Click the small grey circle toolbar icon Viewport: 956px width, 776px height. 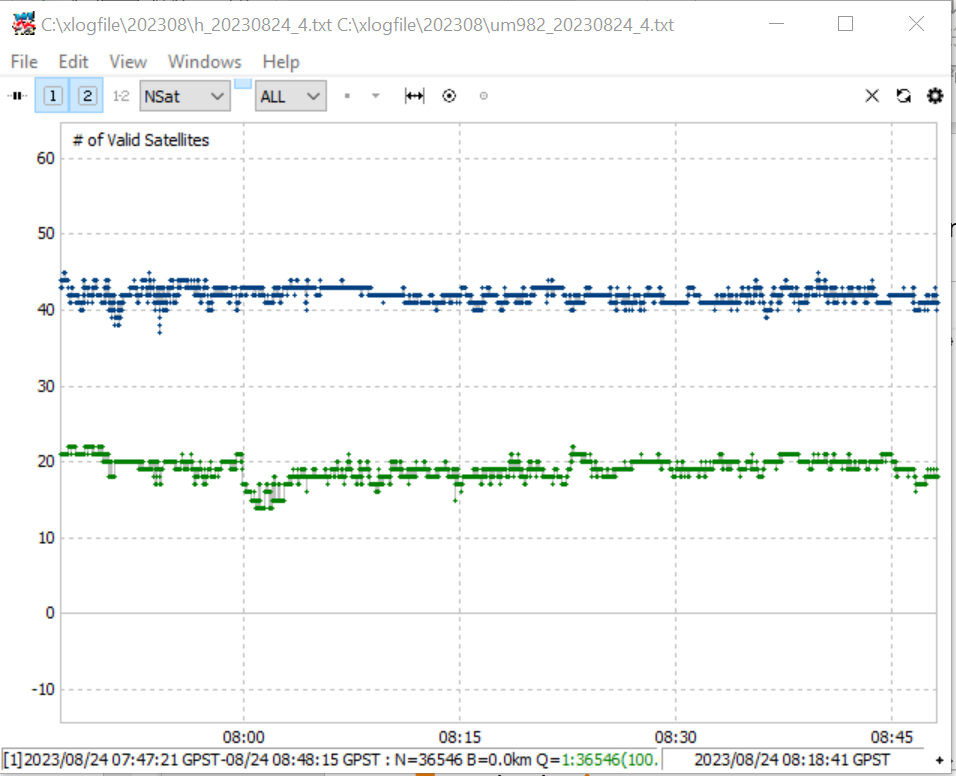click(x=483, y=96)
